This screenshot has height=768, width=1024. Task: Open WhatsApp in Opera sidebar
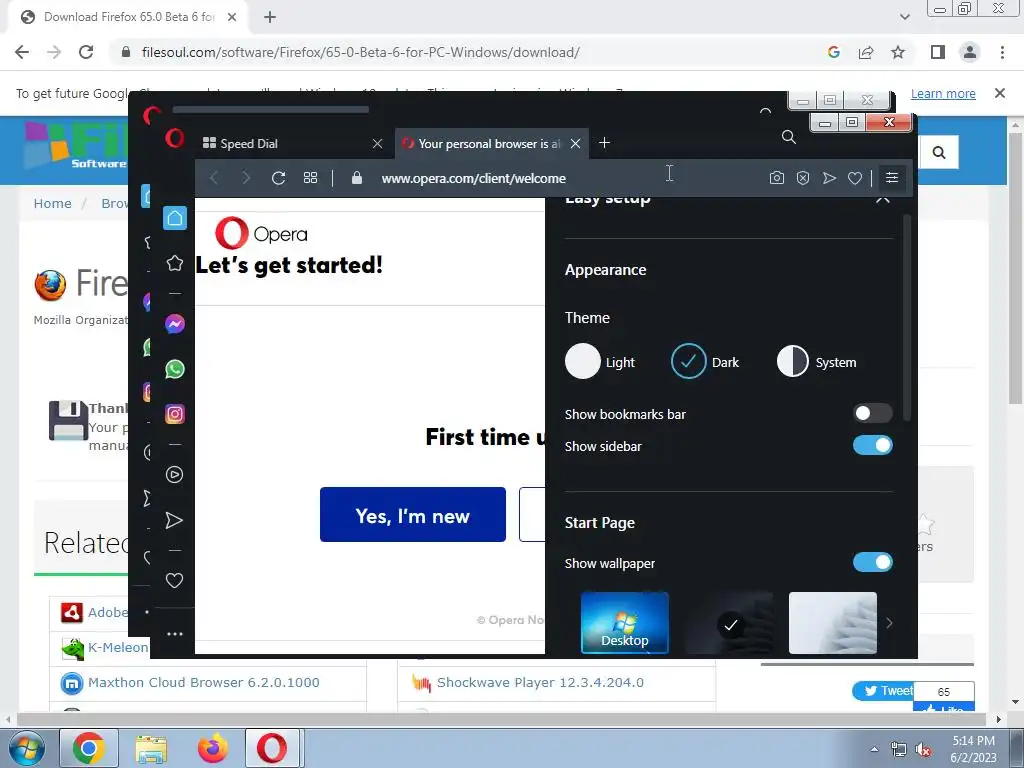pos(174,369)
